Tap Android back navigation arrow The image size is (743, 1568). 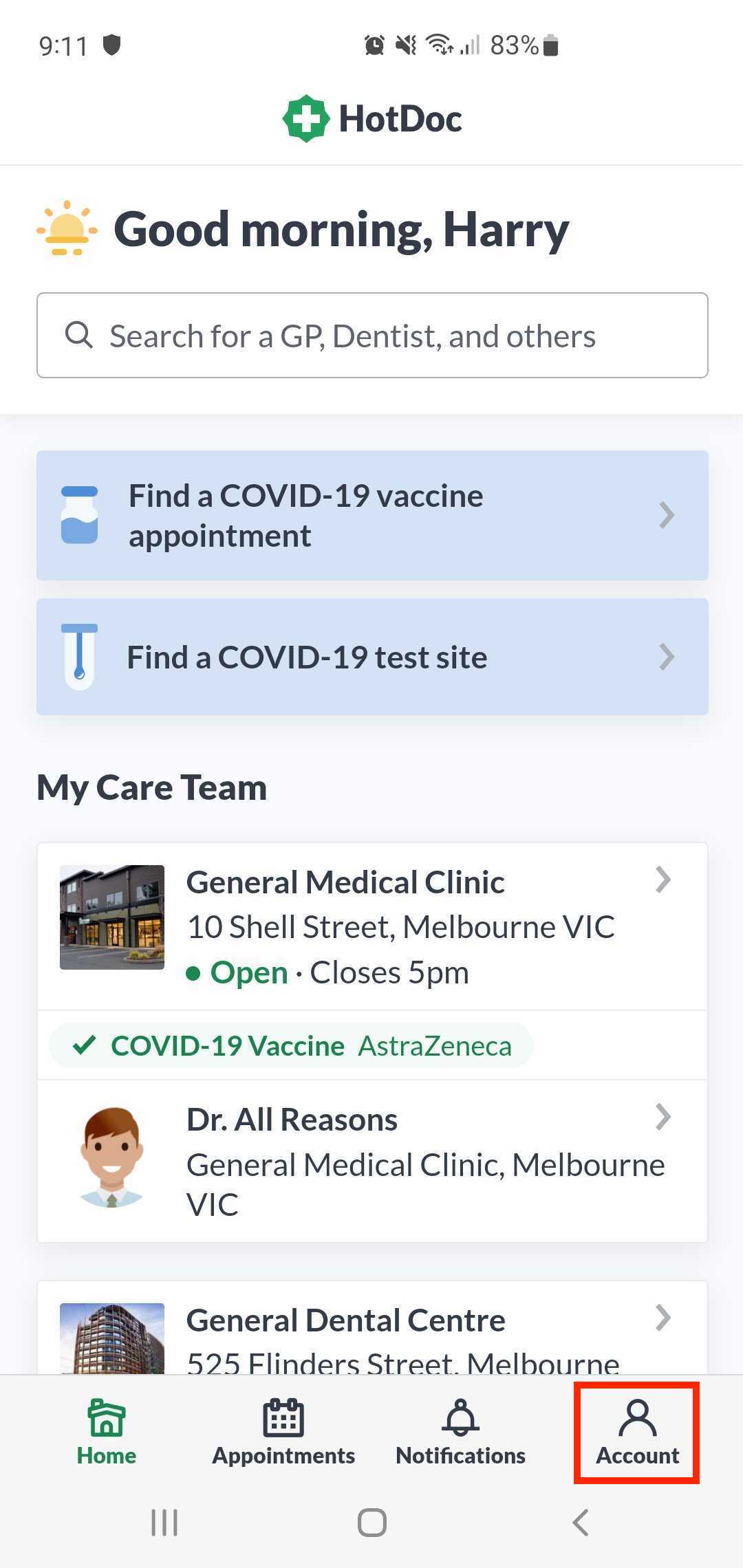click(581, 1523)
